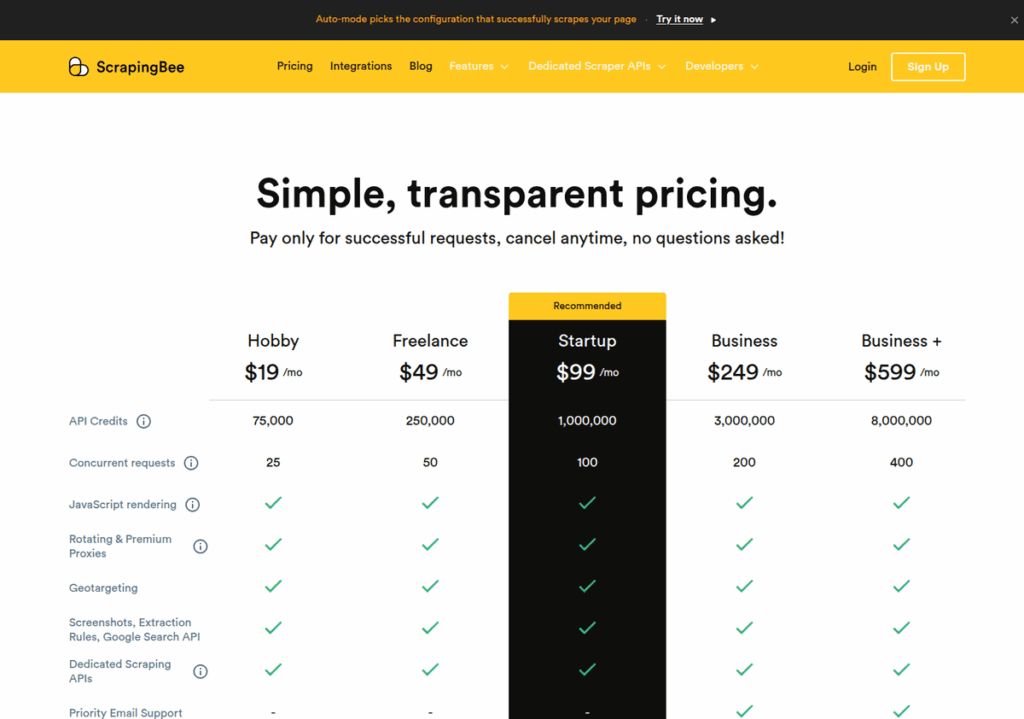Click info icon beside Concurrent requests
This screenshot has width=1024, height=719.
[x=191, y=463]
